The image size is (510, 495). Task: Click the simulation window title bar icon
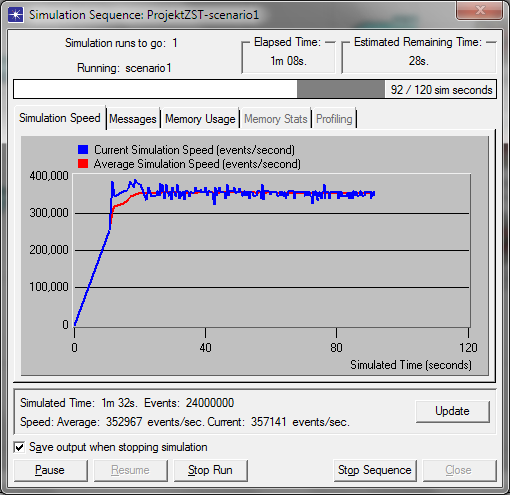[16, 15]
